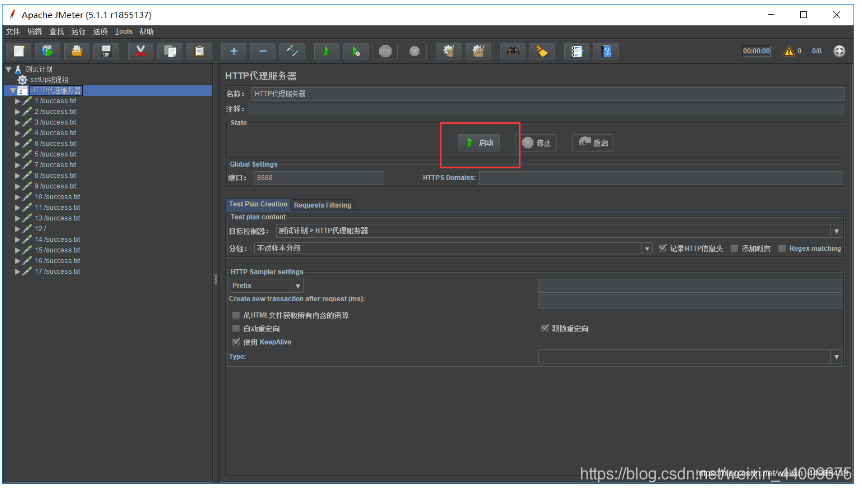Viewport: 862px width, 493px height.
Task: Collapse all nodes with the minus icon
Action: click(x=263, y=51)
